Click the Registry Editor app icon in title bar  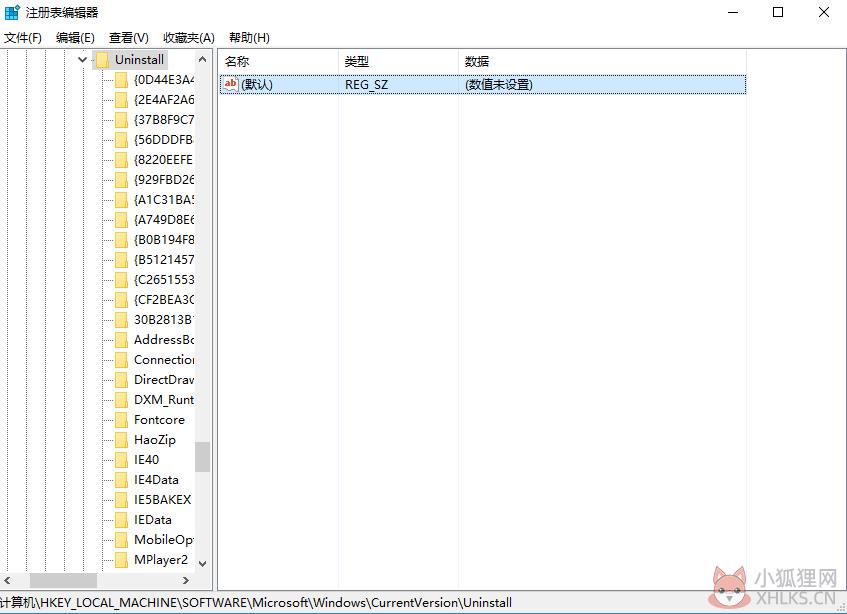point(12,12)
